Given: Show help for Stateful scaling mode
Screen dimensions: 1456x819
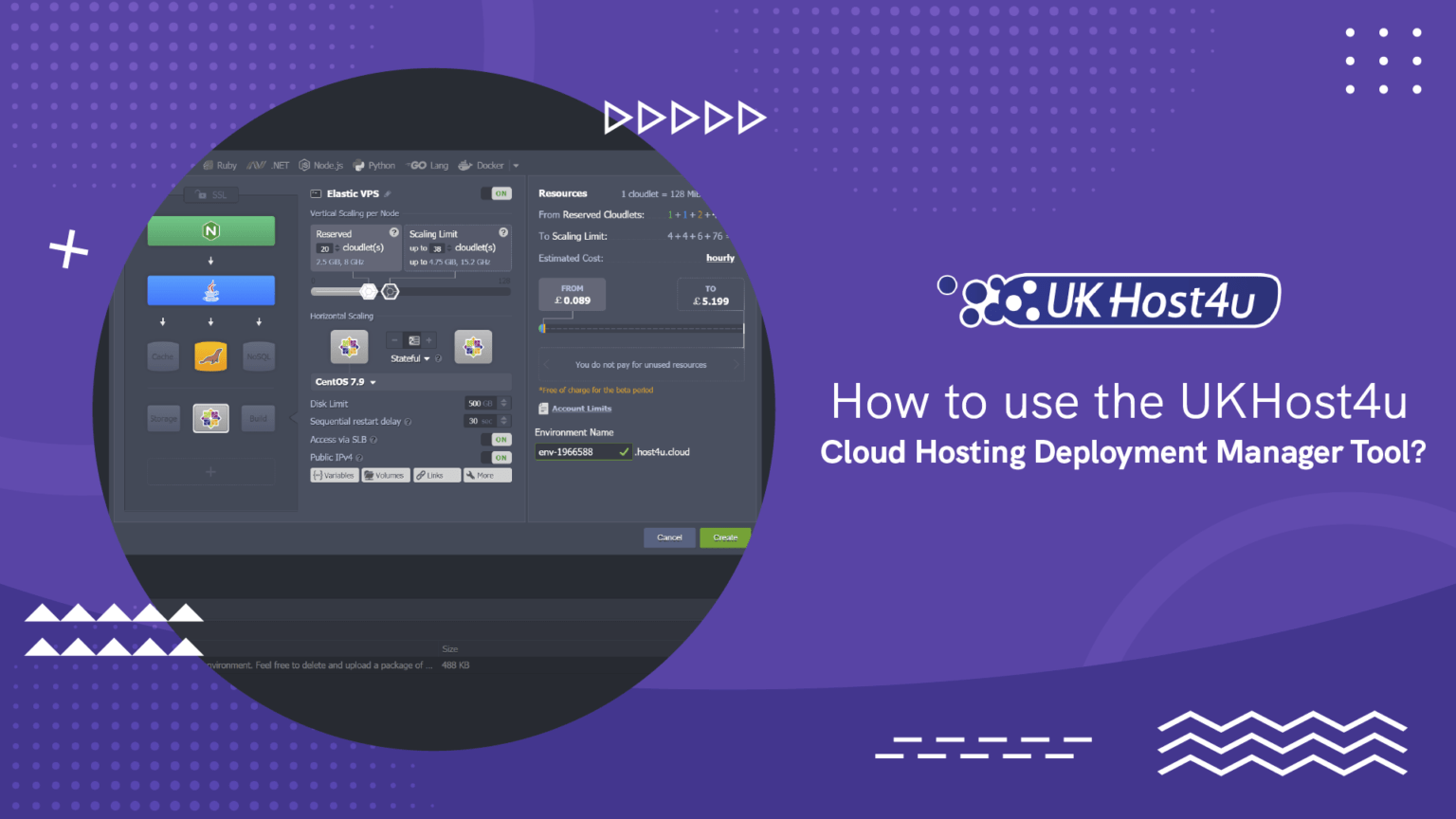Looking at the screenshot, I should coord(438,358).
